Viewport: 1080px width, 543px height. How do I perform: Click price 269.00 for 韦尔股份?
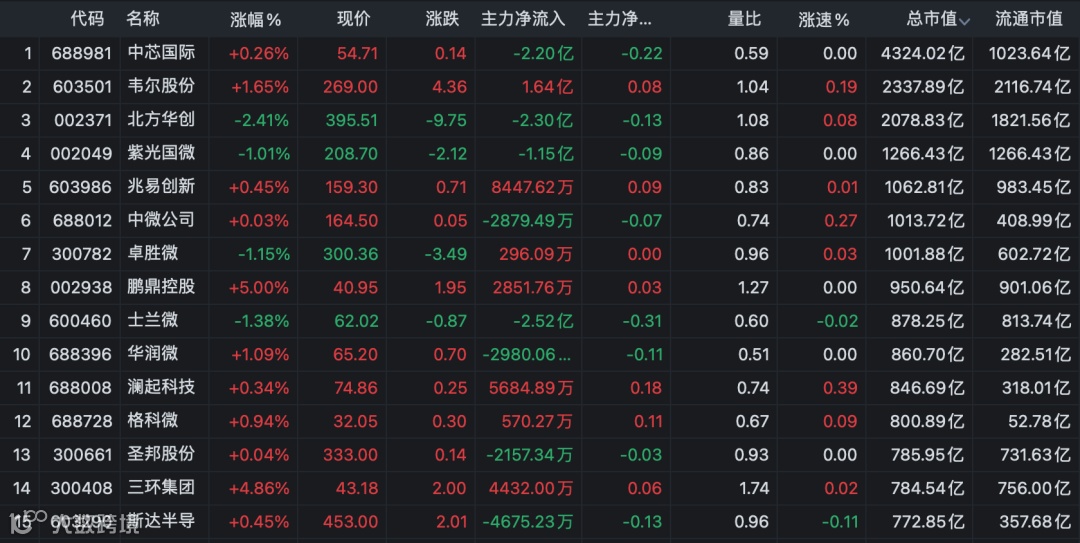pos(351,87)
